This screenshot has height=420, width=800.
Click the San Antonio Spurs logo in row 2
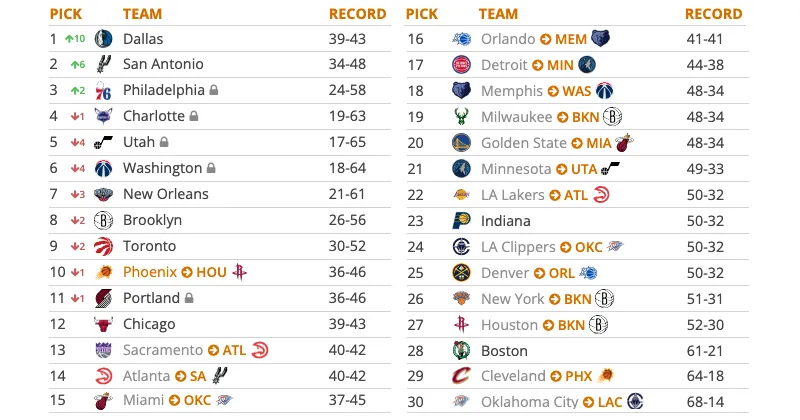[103, 65]
